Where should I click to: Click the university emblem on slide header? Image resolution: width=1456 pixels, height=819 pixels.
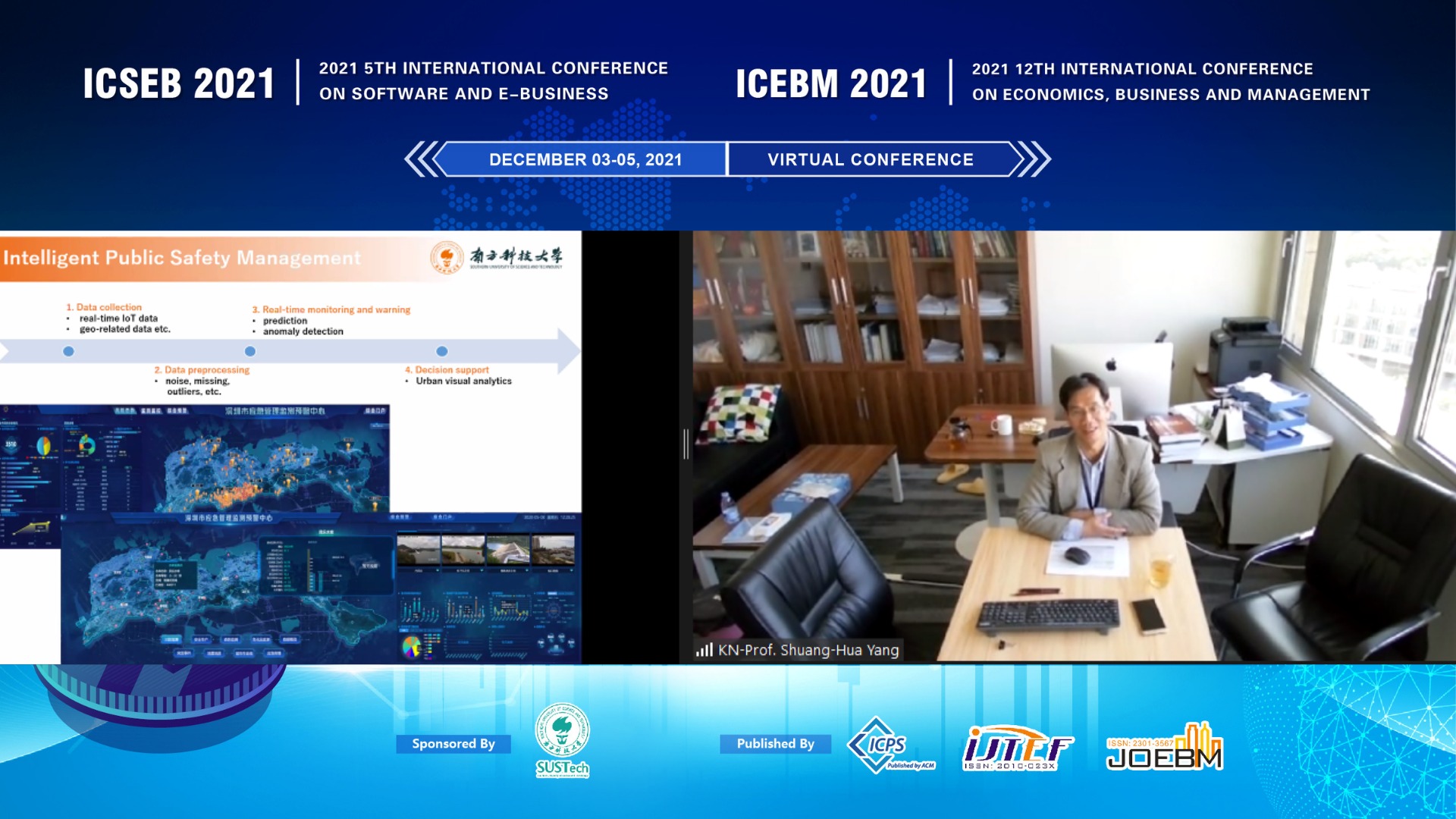[x=447, y=258]
